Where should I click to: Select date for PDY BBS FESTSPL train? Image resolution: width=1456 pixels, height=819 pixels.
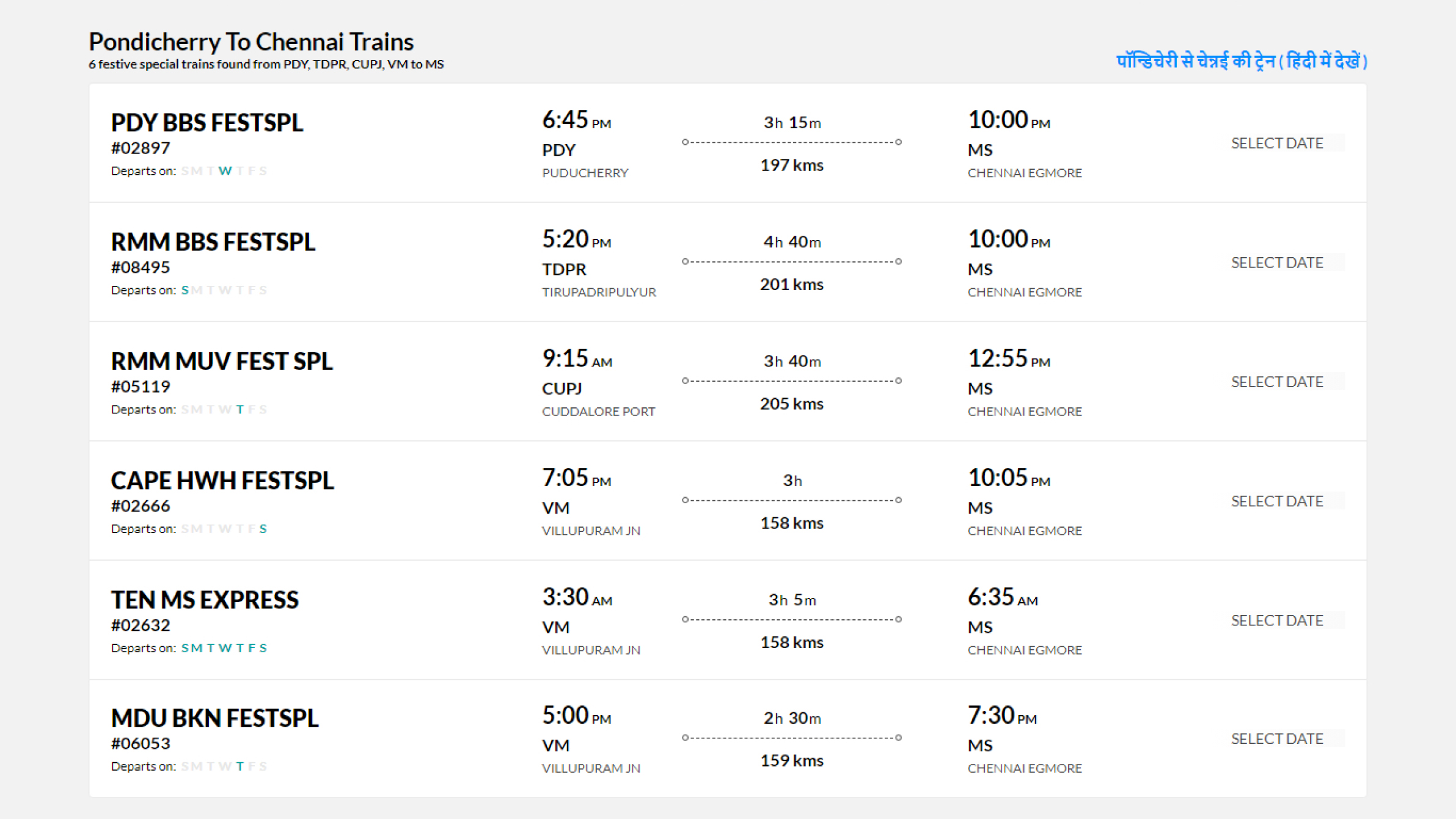tap(1277, 143)
